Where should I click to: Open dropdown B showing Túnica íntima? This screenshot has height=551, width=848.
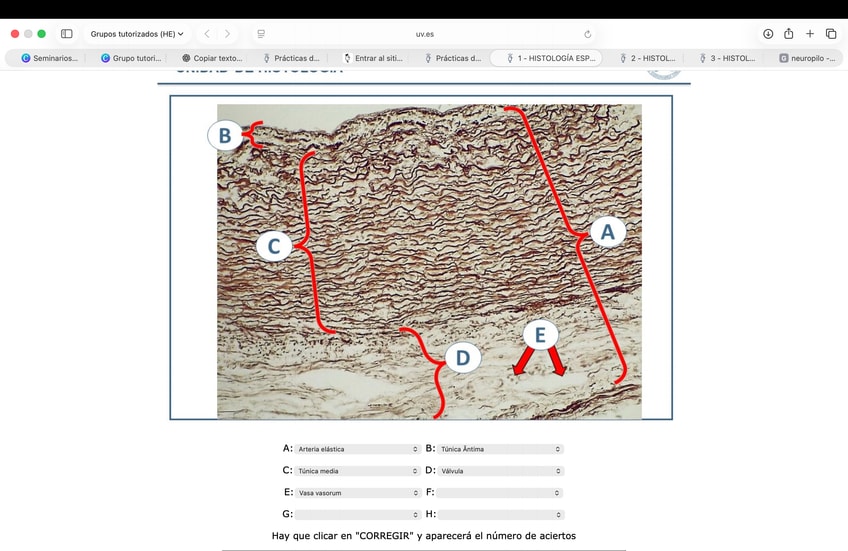(500, 449)
